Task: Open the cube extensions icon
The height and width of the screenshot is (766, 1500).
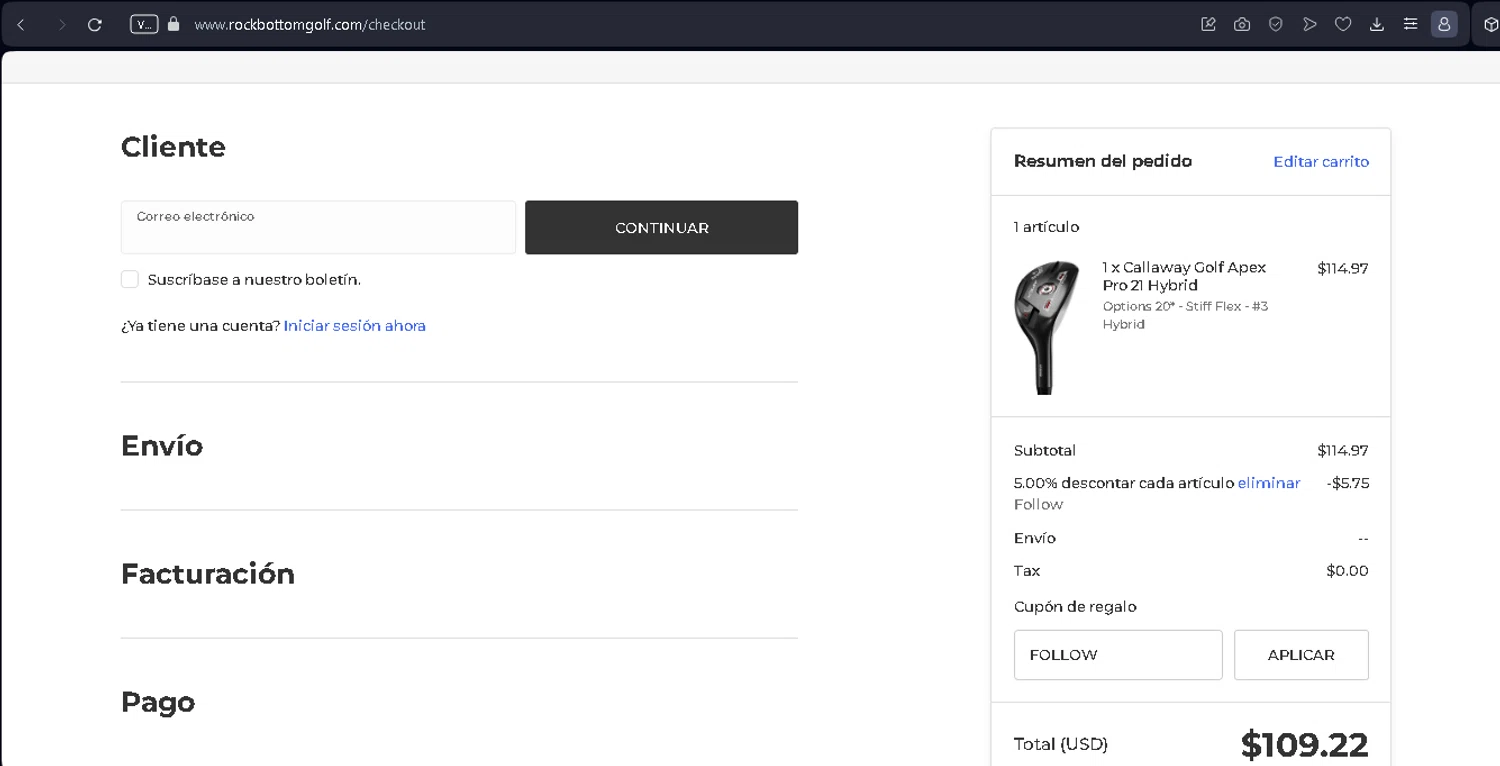Action: tap(1490, 24)
